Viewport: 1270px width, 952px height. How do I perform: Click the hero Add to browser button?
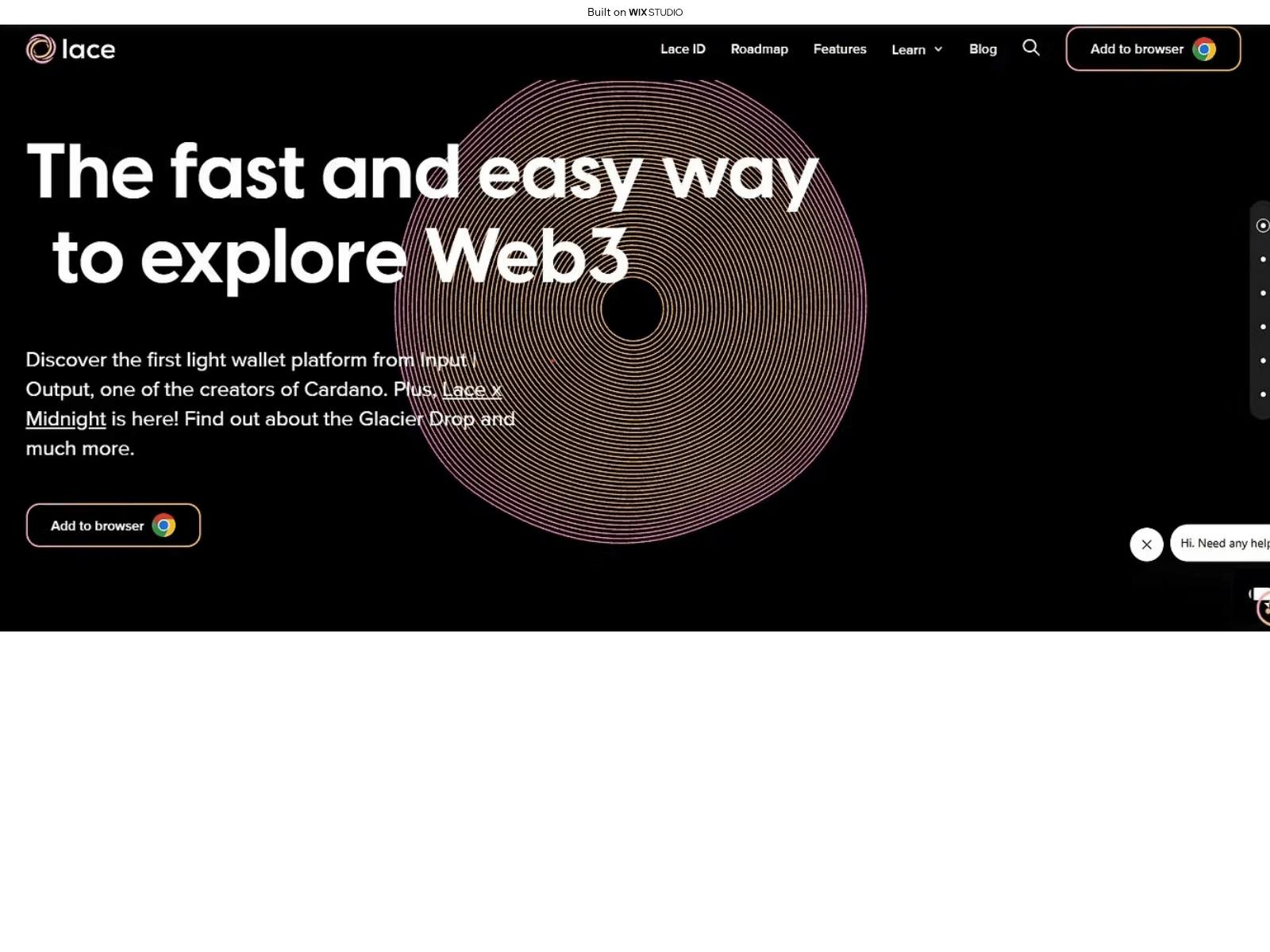tap(114, 525)
